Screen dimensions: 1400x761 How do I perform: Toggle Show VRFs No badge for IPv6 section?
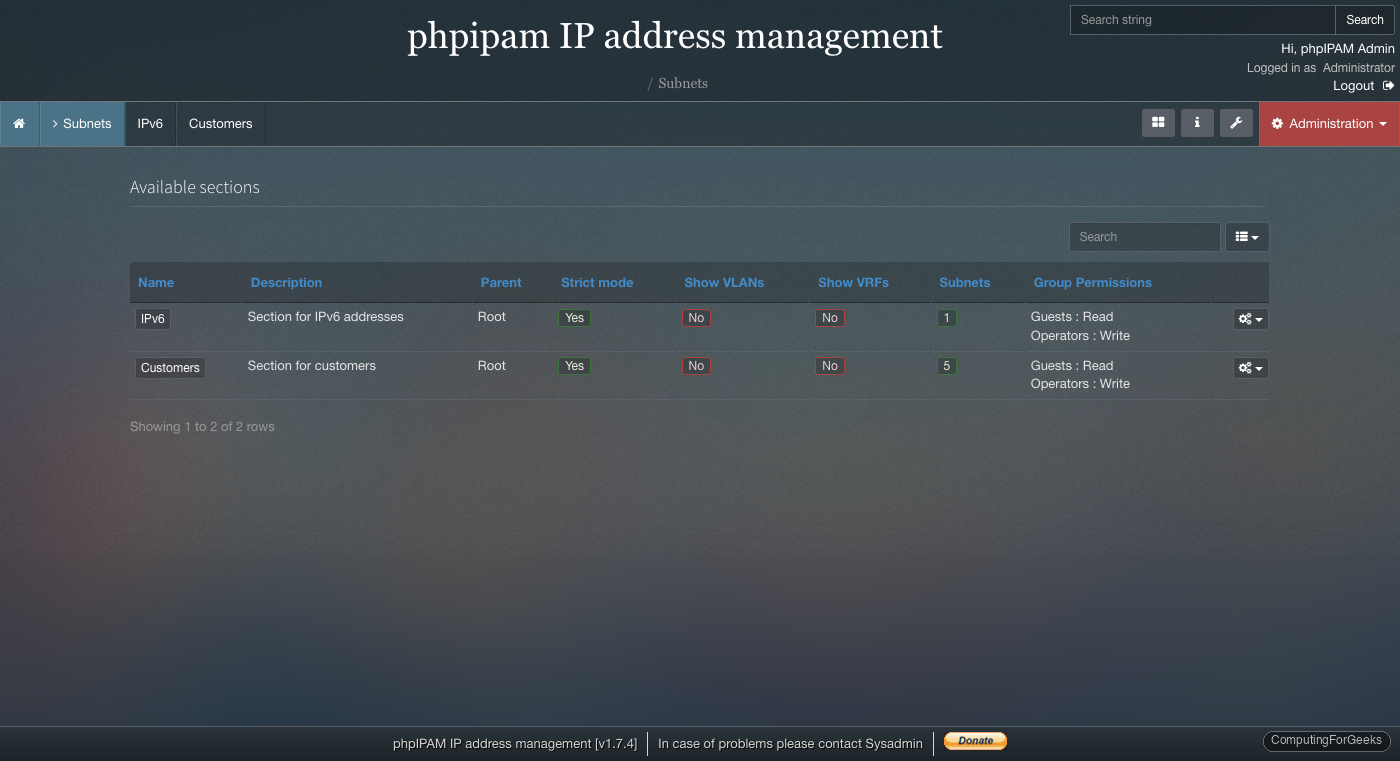(830, 317)
